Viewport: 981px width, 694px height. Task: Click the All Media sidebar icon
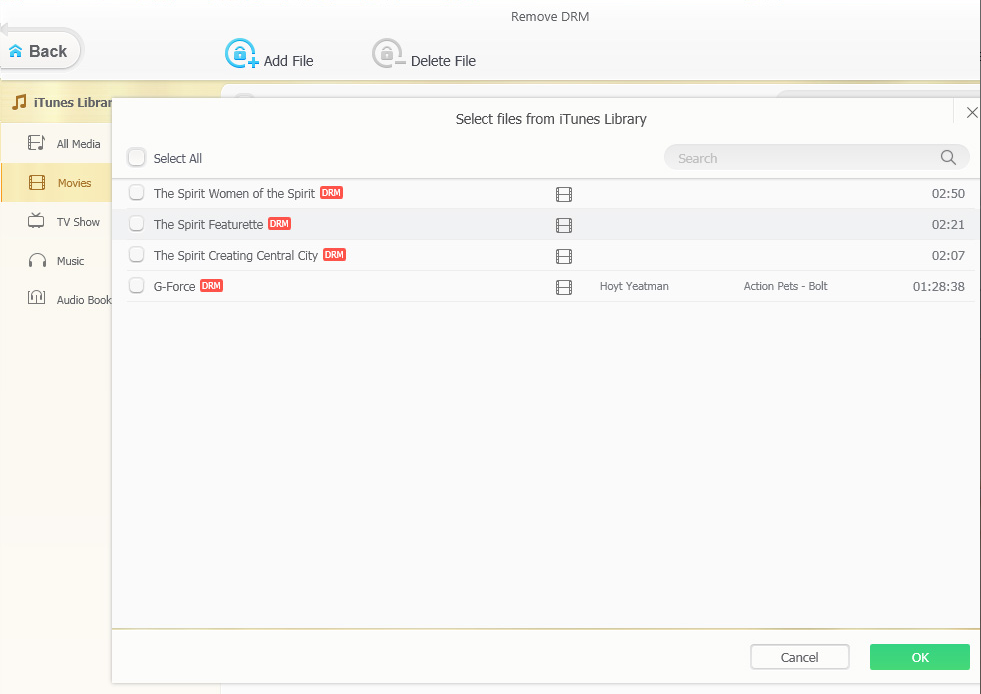click(37, 144)
